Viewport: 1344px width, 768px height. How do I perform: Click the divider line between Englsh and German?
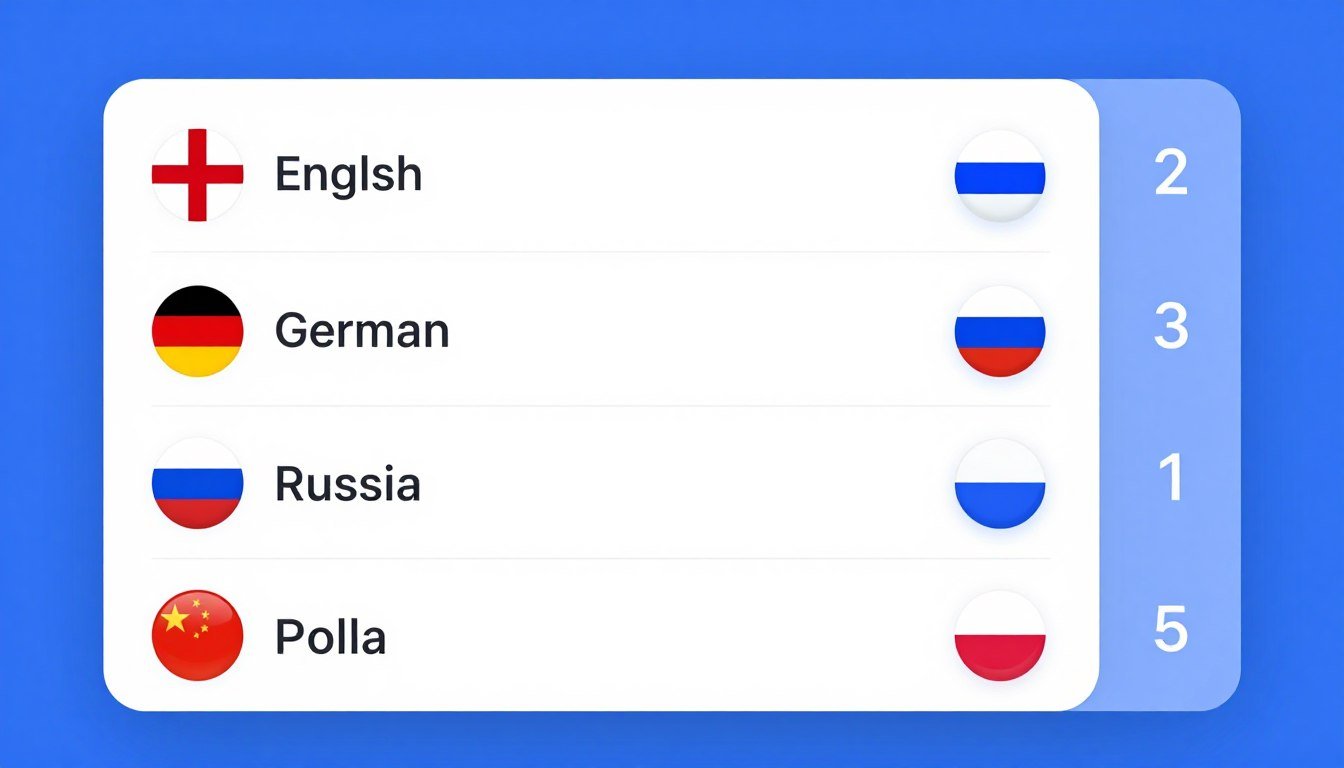(x=600, y=252)
